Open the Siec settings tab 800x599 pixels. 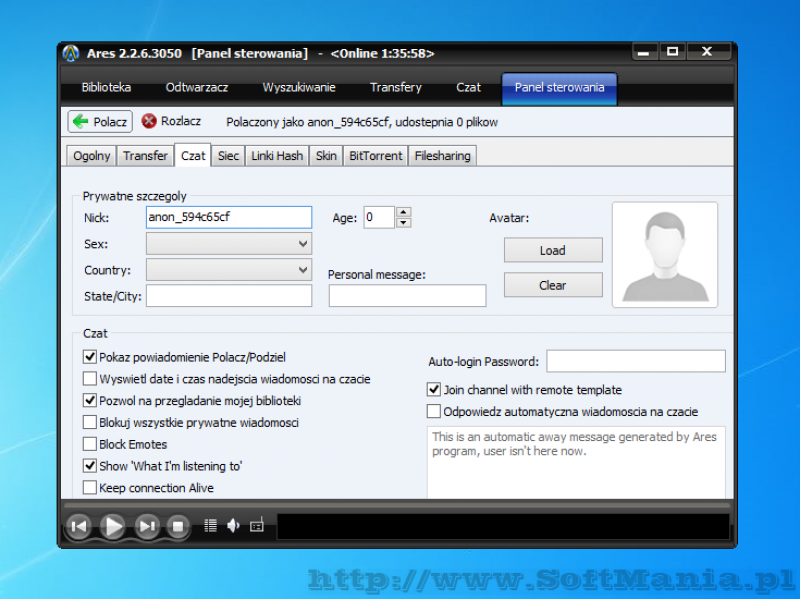pyautogui.click(x=228, y=156)
